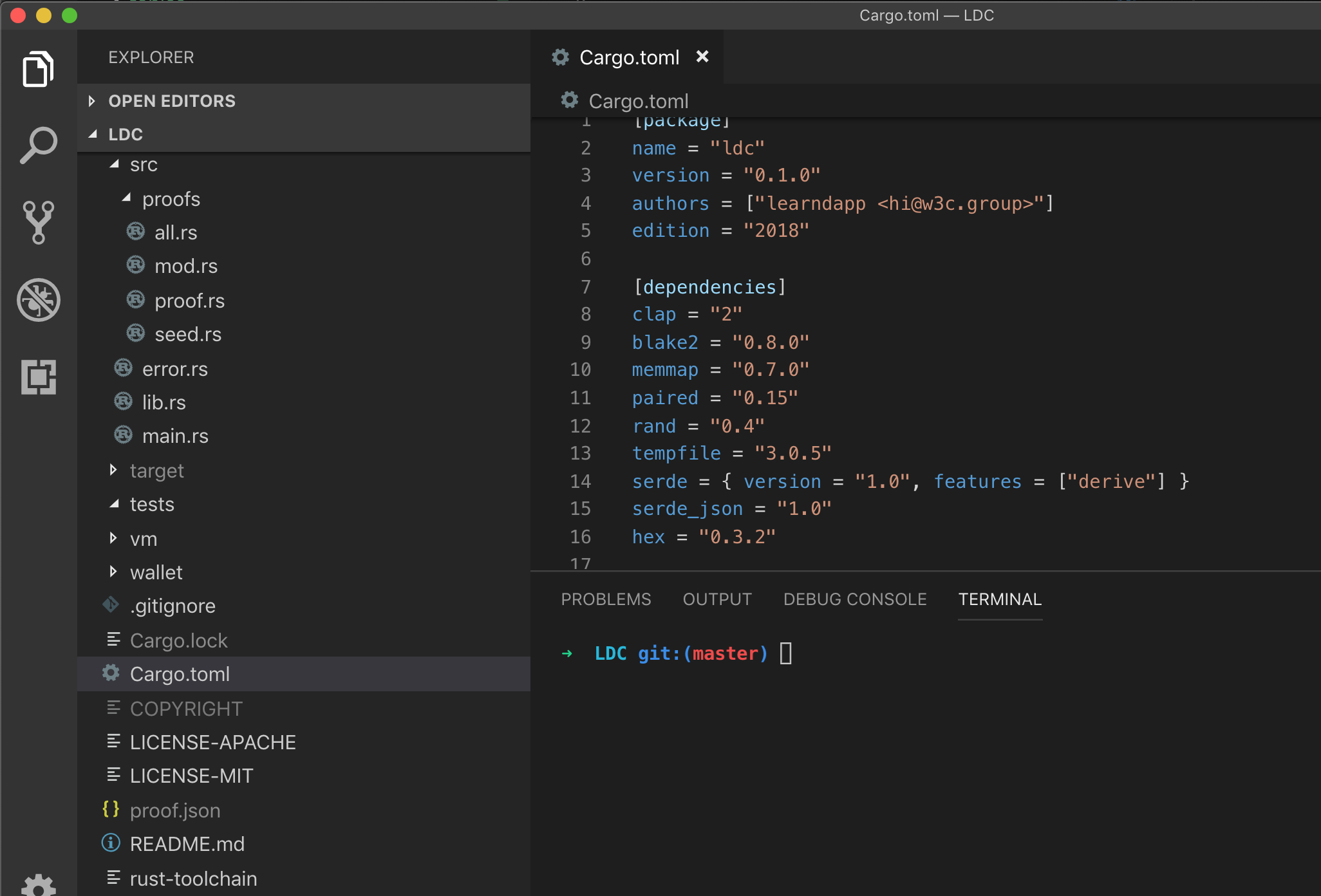This screenshot has height=896, width=1321.
Task: Click the macOS green fullscreen window button
Action: (x=70, y=15)
